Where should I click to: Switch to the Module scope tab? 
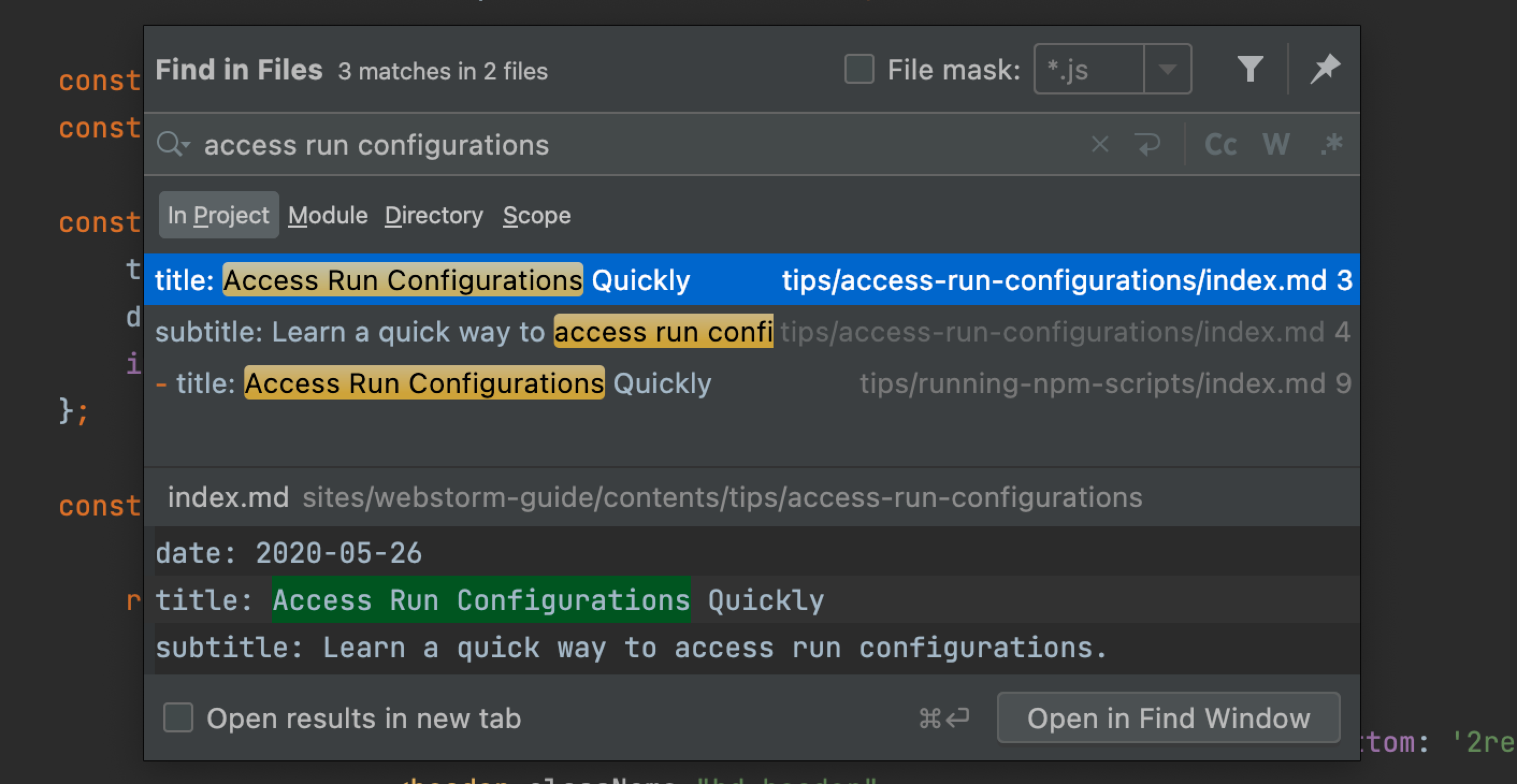[328, 215]
